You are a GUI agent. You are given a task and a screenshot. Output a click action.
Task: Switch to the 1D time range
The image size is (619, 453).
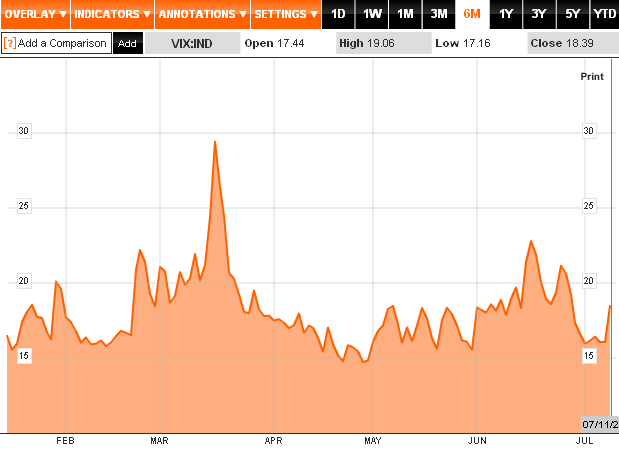point(338,14)
